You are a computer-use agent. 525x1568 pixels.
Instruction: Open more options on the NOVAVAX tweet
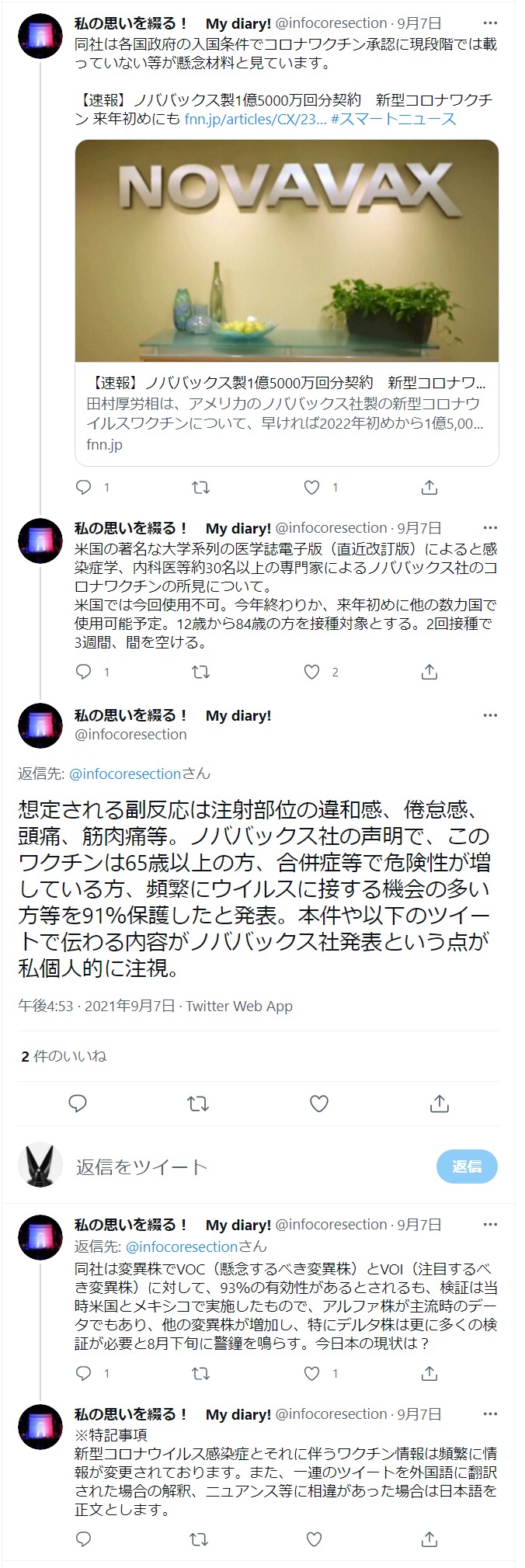tap(489, 23)
